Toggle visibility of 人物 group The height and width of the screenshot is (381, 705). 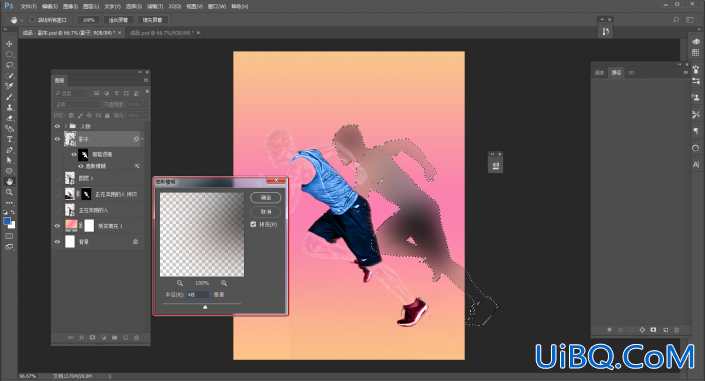point(57,126)
